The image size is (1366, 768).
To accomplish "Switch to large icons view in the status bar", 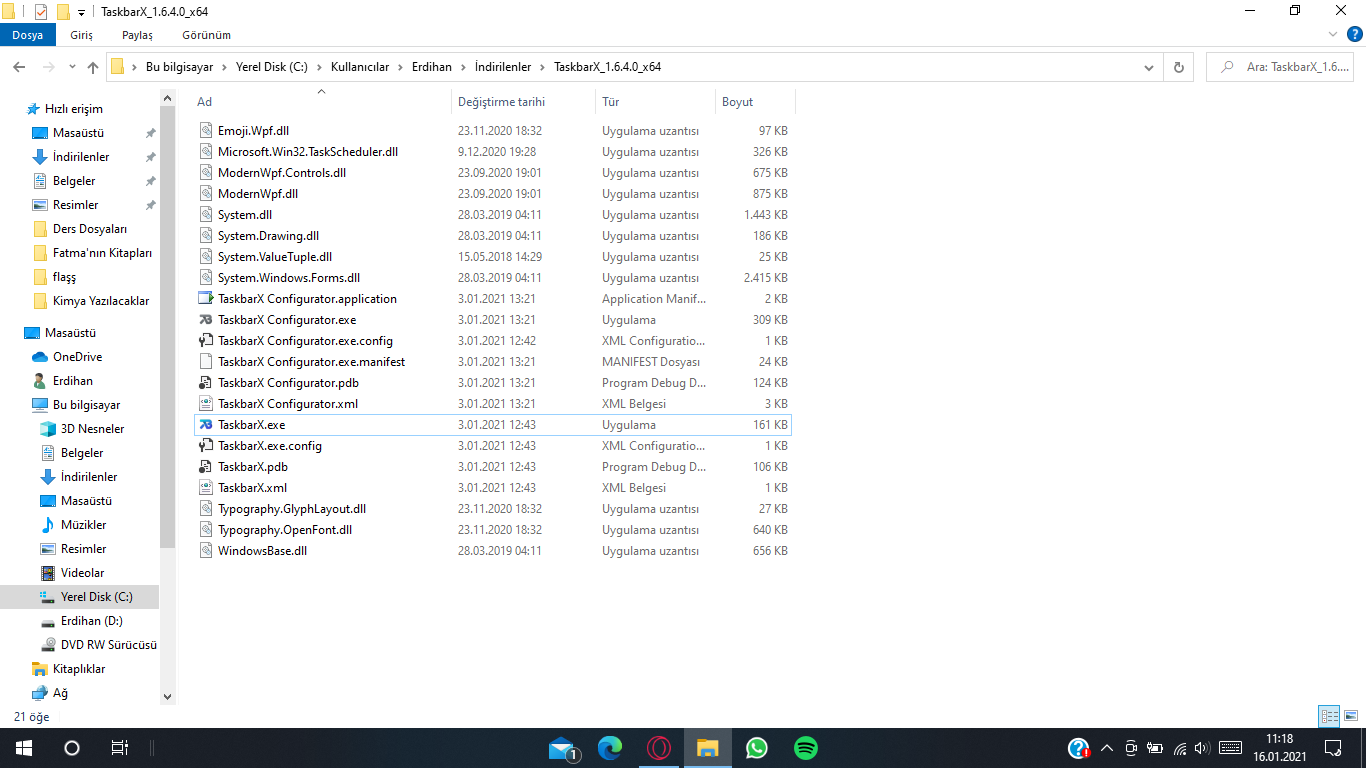I will pos(1351,716).
